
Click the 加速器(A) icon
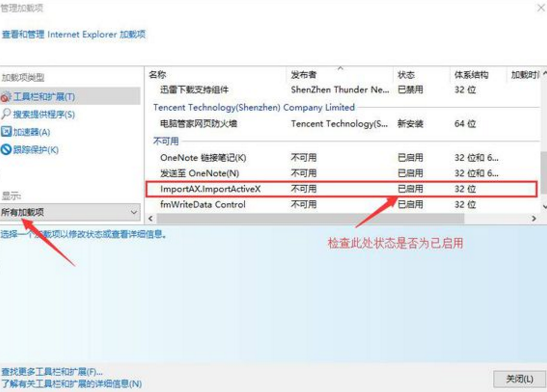click(x=6, y=132)
